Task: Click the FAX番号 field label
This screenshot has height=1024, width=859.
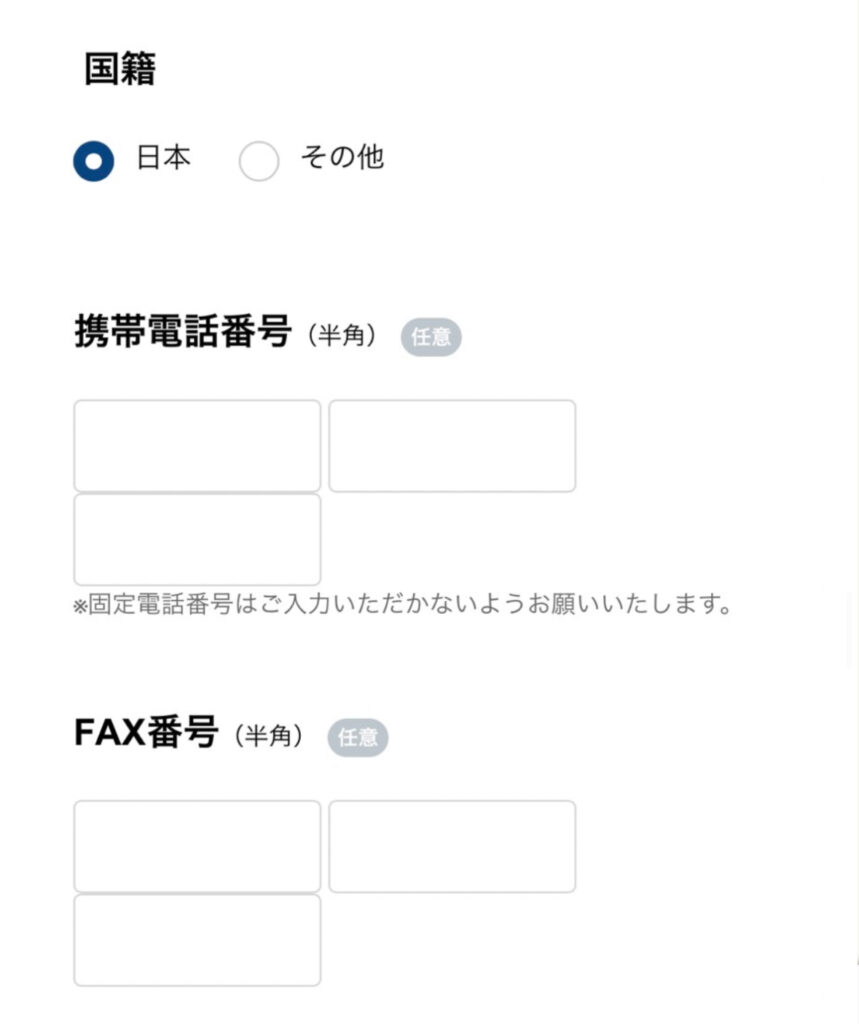Action: click(x=146, y=733)
